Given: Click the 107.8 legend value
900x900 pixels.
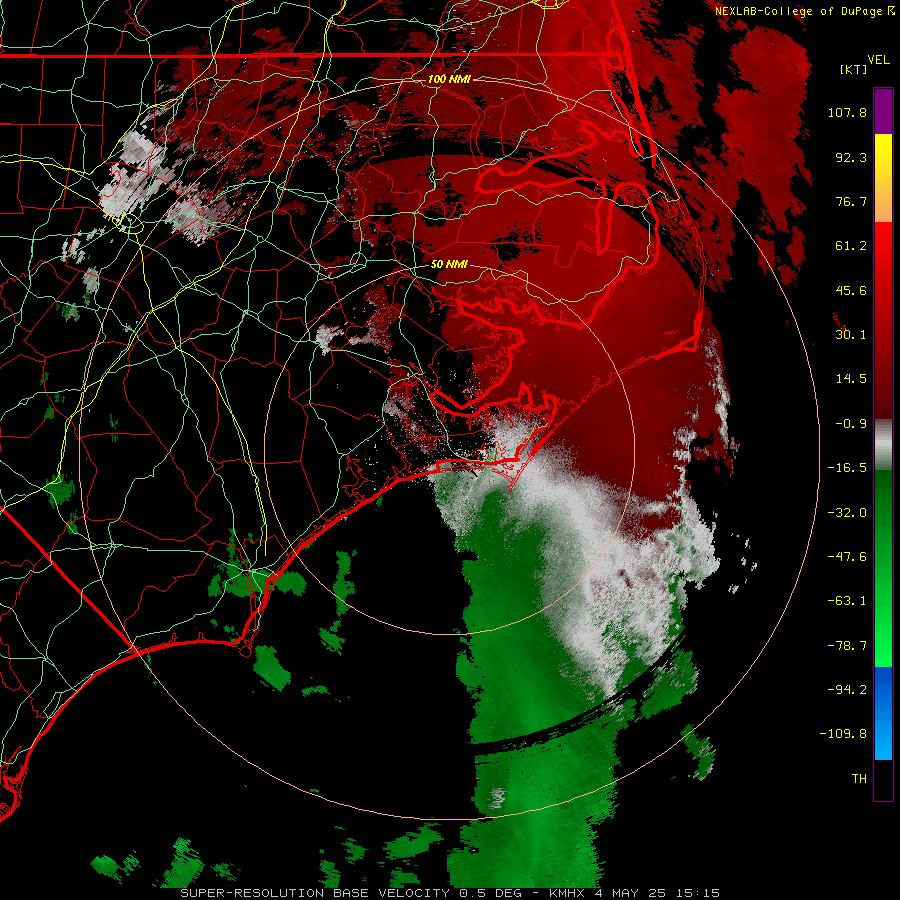Looking at the screenshot, I should [x=847, y=112].
